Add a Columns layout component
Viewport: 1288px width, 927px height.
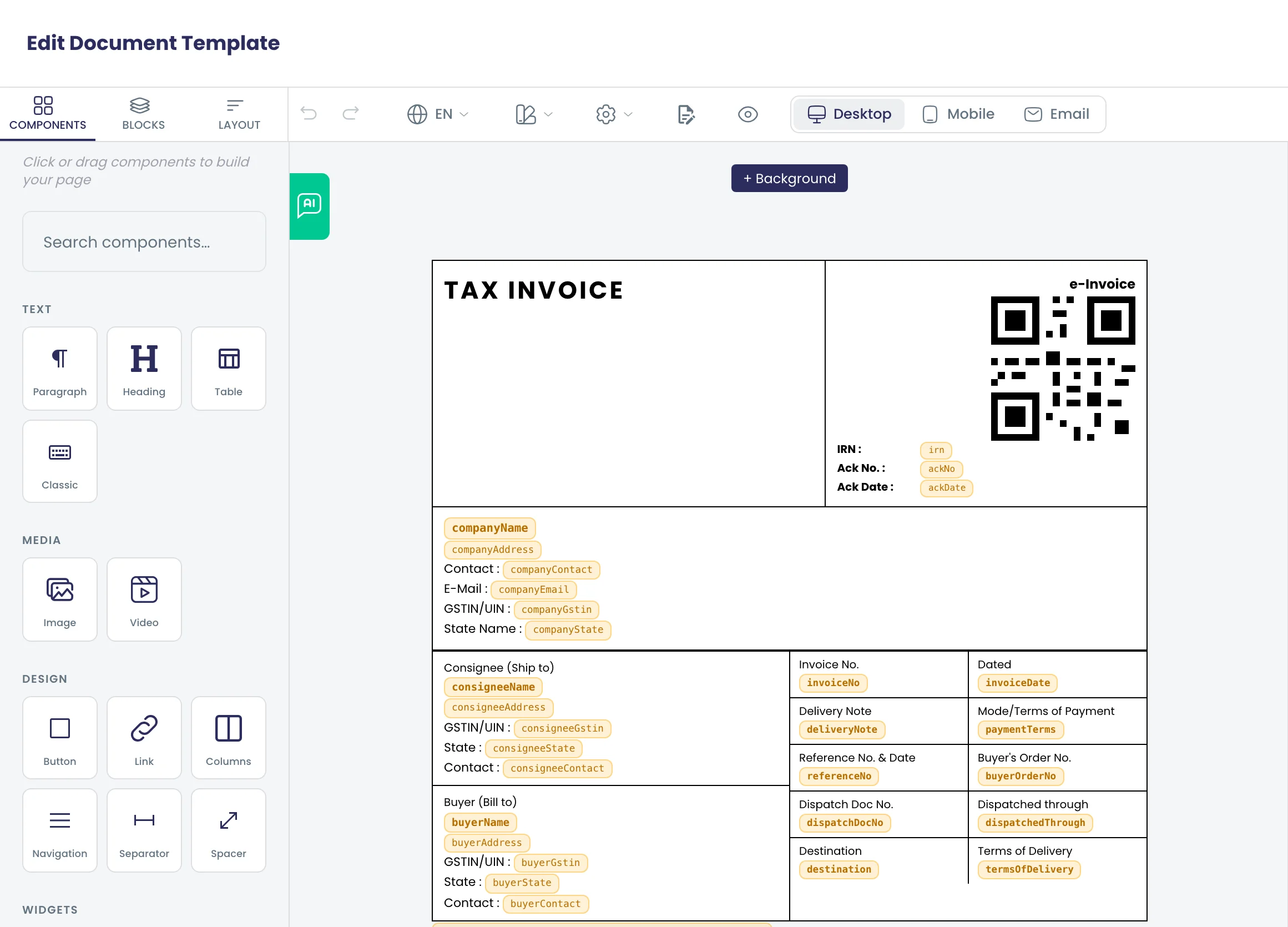pyautogui.click(x=228, y=737)
